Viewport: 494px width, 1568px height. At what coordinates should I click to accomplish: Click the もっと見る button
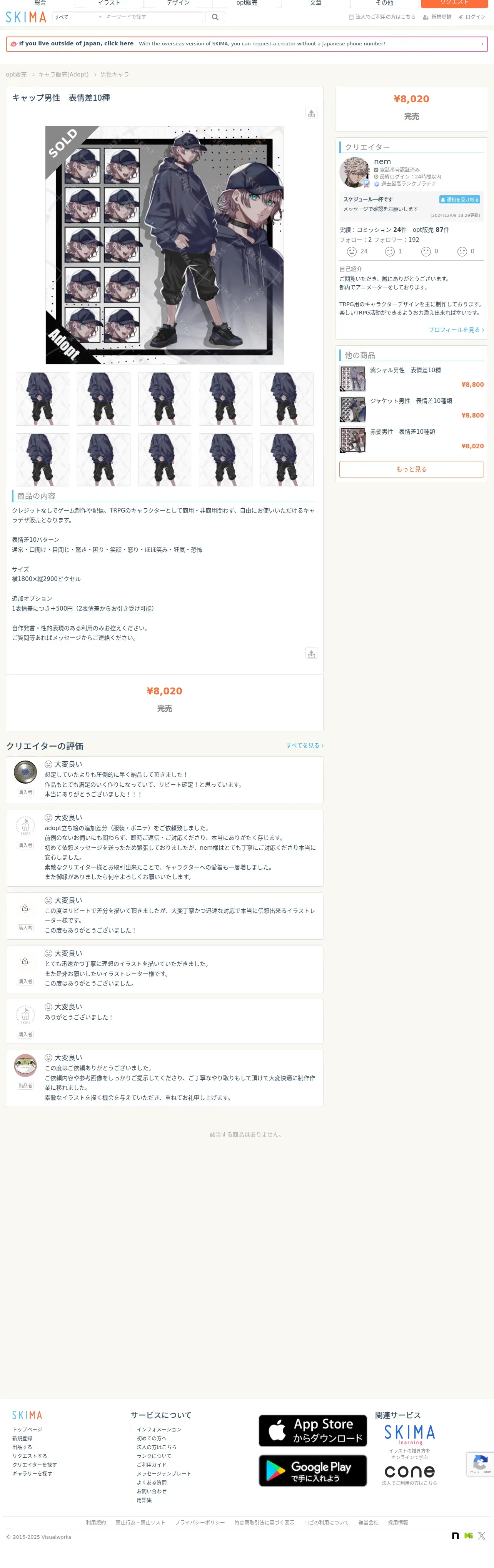(411, 469)
